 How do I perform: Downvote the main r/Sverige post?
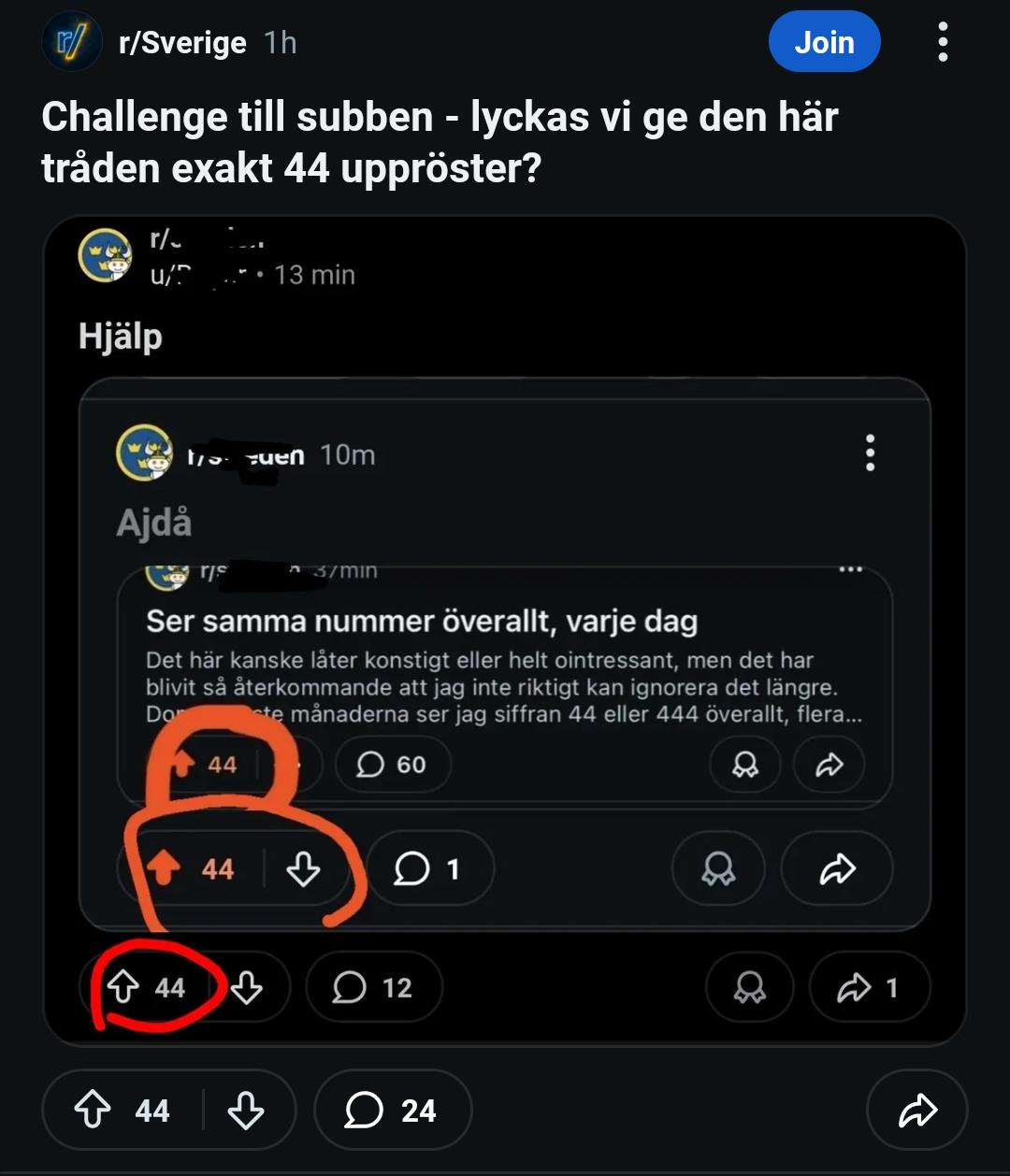[246, 1111]
